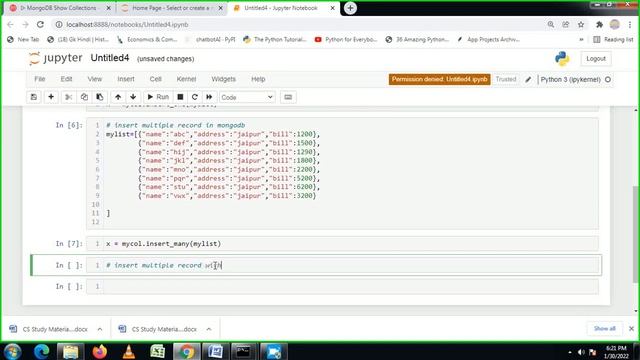Open Chrome profile avatar
The image size is (640, 360).
pyautogui.click(x=615, y=24)
